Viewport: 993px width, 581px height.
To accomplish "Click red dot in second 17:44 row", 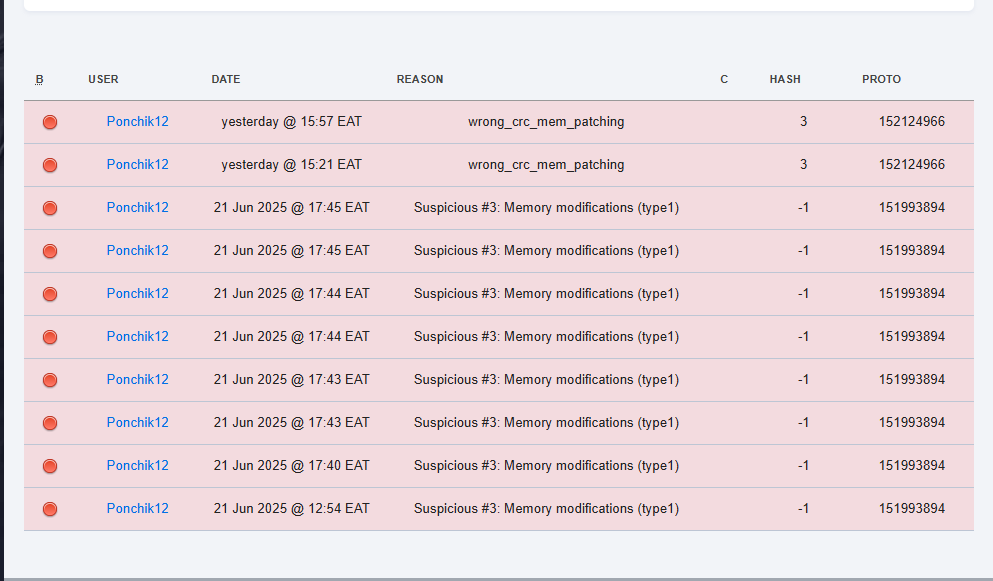I will pyautogui.click(x=50, y=336).
